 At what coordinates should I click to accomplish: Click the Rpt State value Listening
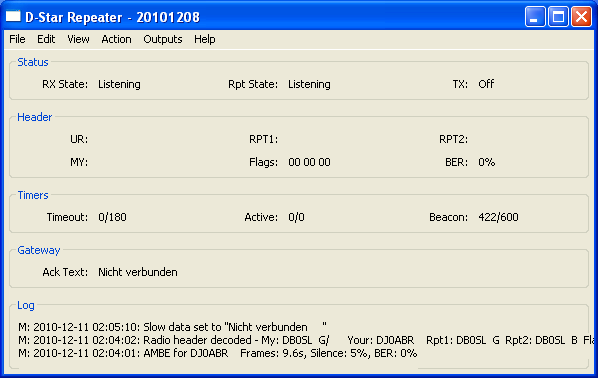(x=309, y=84)
